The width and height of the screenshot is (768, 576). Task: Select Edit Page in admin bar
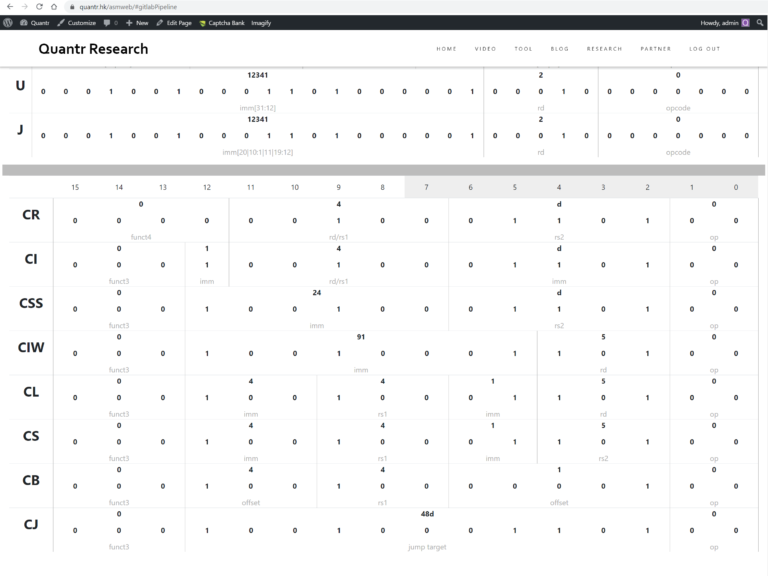tap(174, 23)
